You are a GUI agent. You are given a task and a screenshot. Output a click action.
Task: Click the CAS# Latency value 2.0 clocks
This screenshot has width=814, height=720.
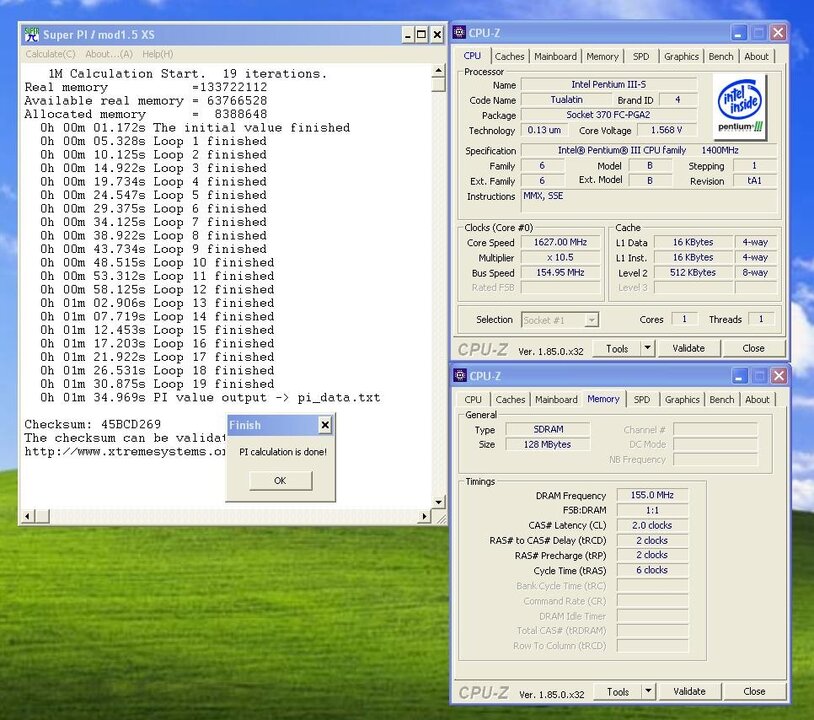click(652, 525)
